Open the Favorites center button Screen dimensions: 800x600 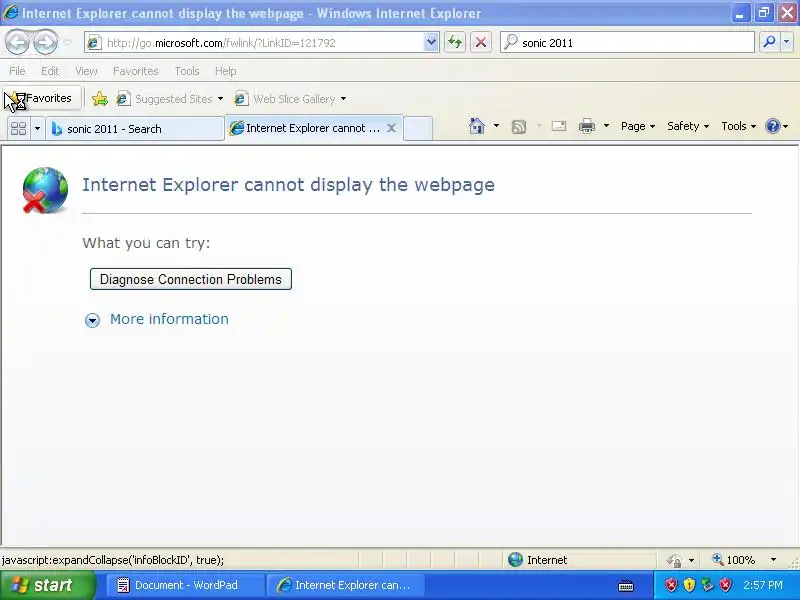[43, 98]
